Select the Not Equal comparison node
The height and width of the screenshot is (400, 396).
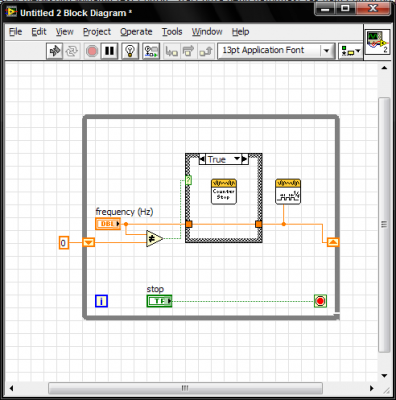coord(154,238)
